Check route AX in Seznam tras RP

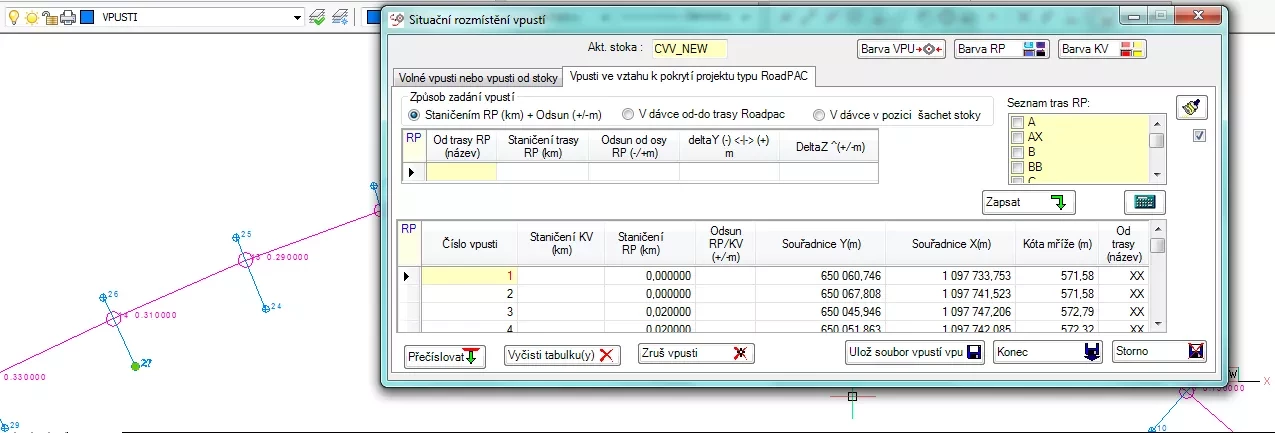[x=1017, y=137]
